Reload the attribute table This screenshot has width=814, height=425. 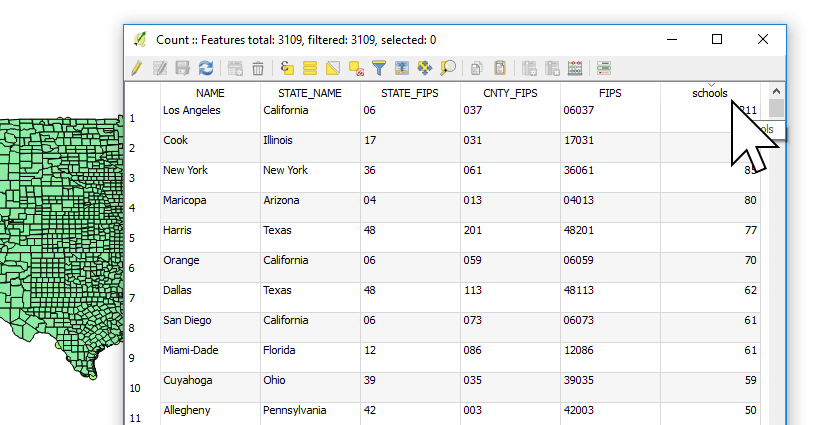pos(205,68)
